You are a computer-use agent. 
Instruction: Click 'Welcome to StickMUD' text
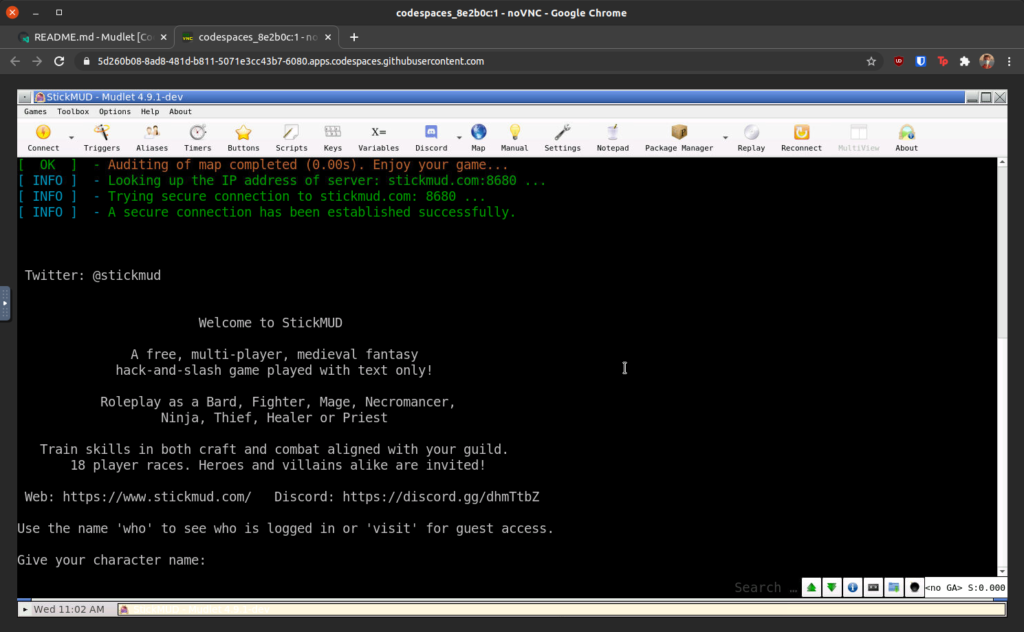(x=270, y=323)
